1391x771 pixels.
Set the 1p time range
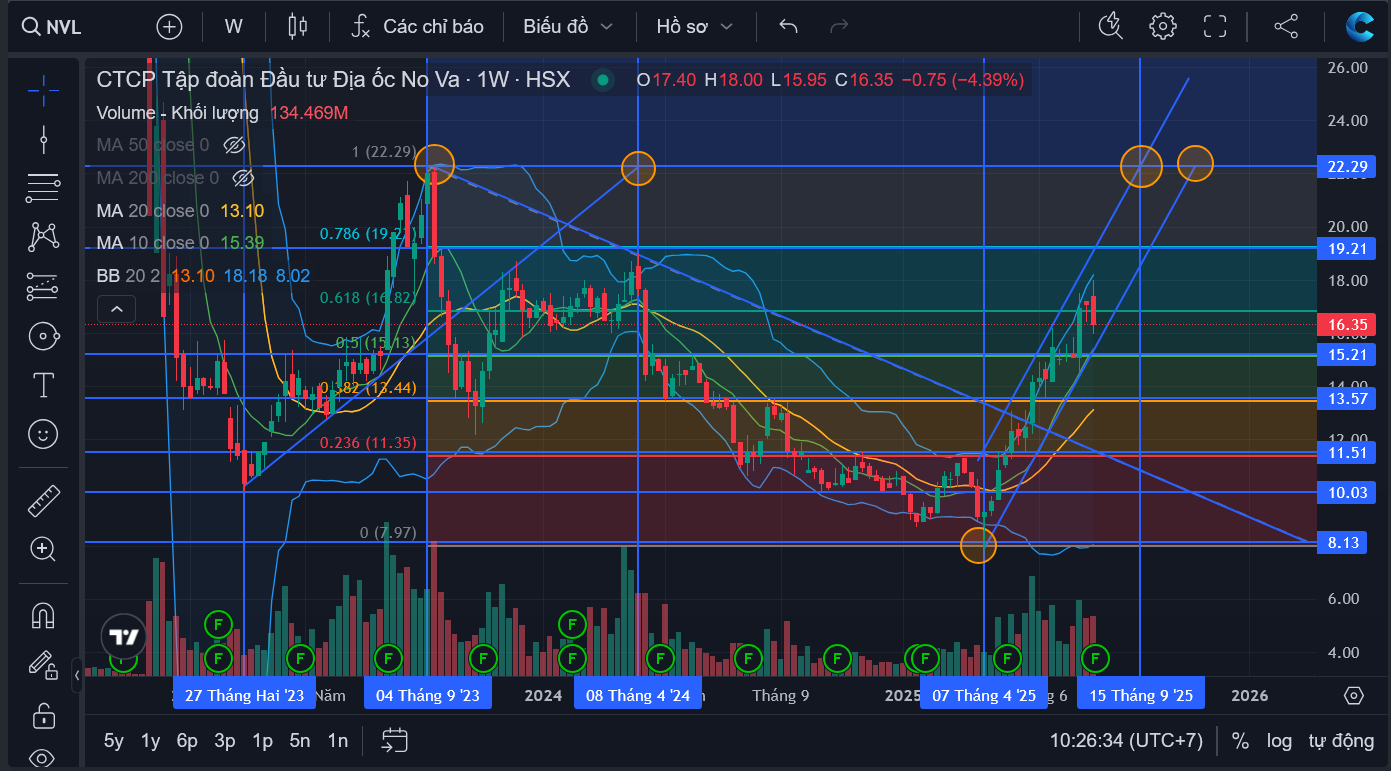click(x=262, y=741)
